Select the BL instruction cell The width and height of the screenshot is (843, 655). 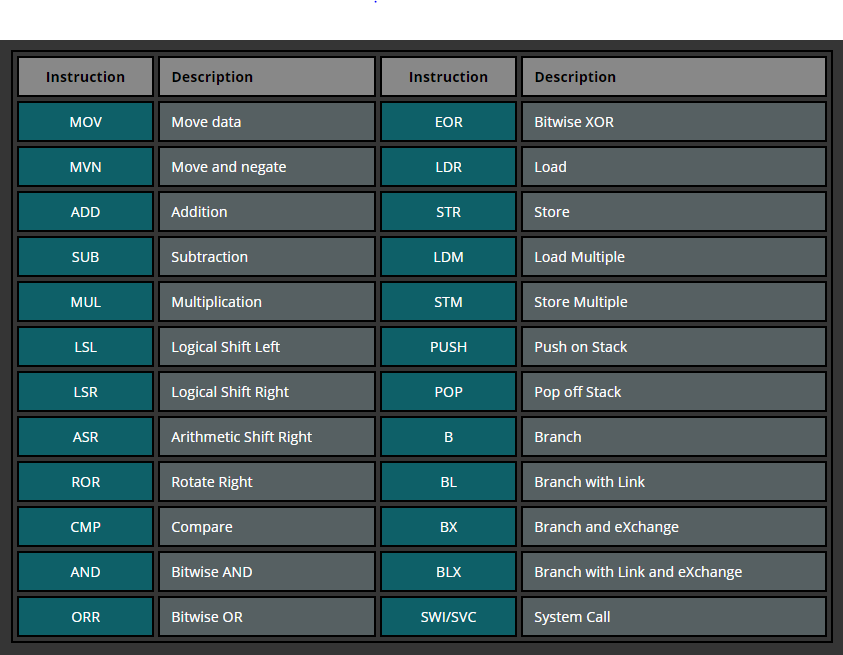click(x=448, y=482)
